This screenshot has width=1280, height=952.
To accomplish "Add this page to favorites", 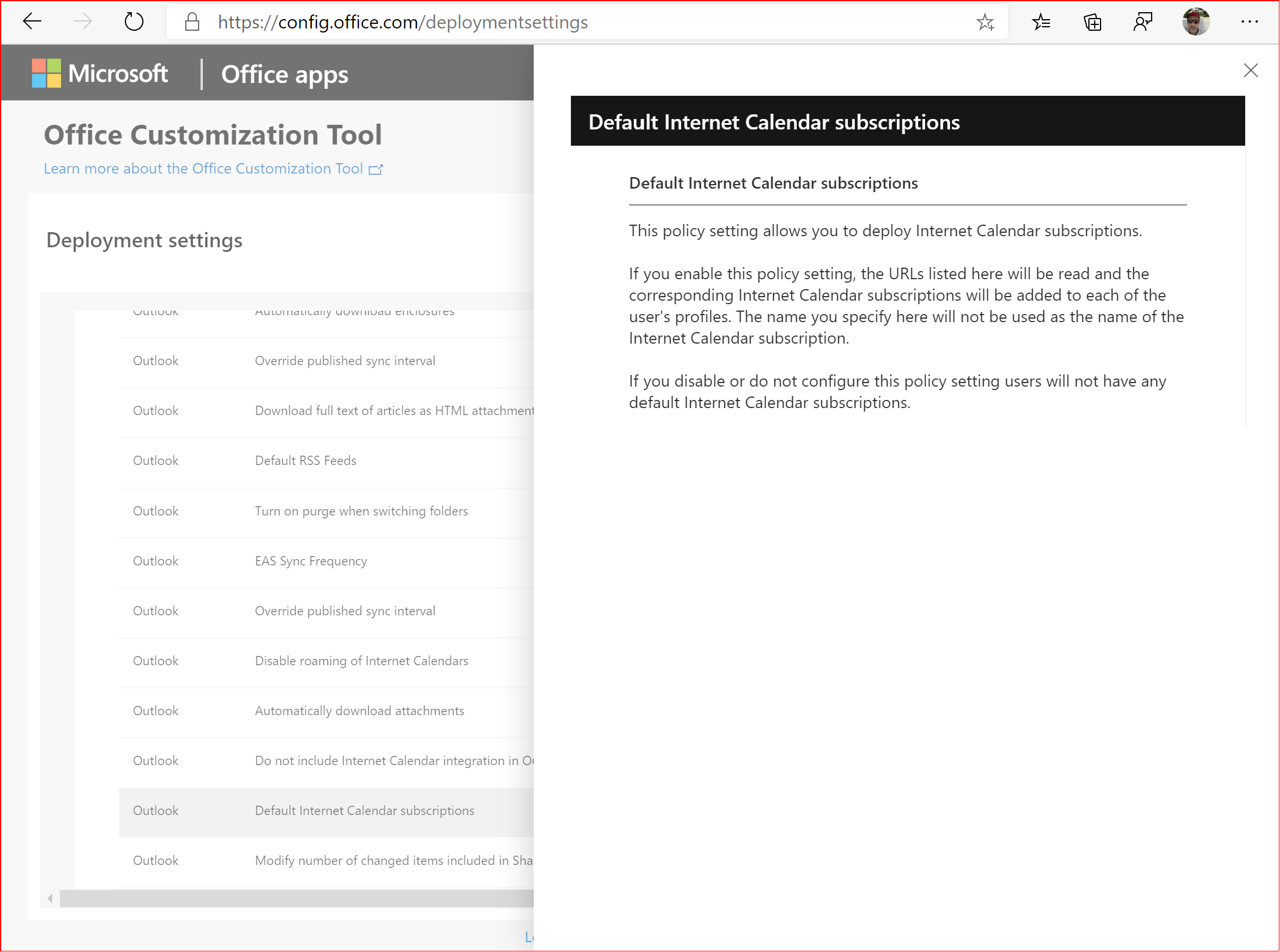I will click(986, 21).
